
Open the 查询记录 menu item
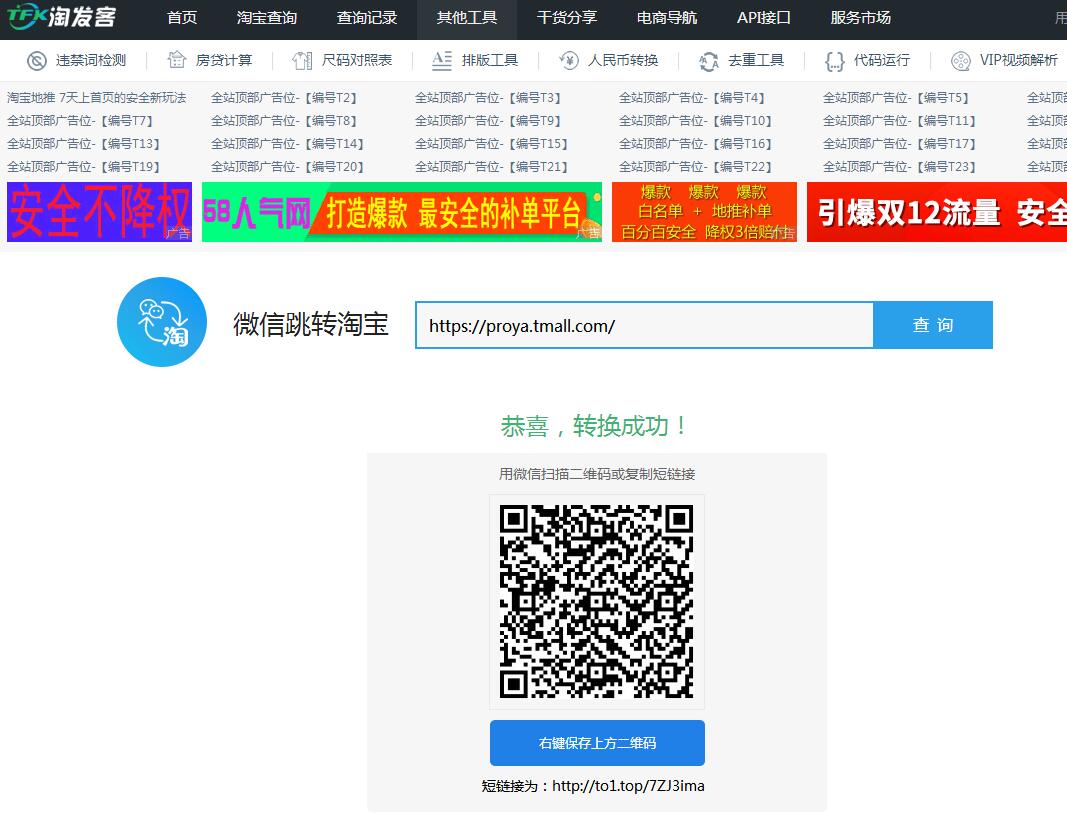pos(367,18)
